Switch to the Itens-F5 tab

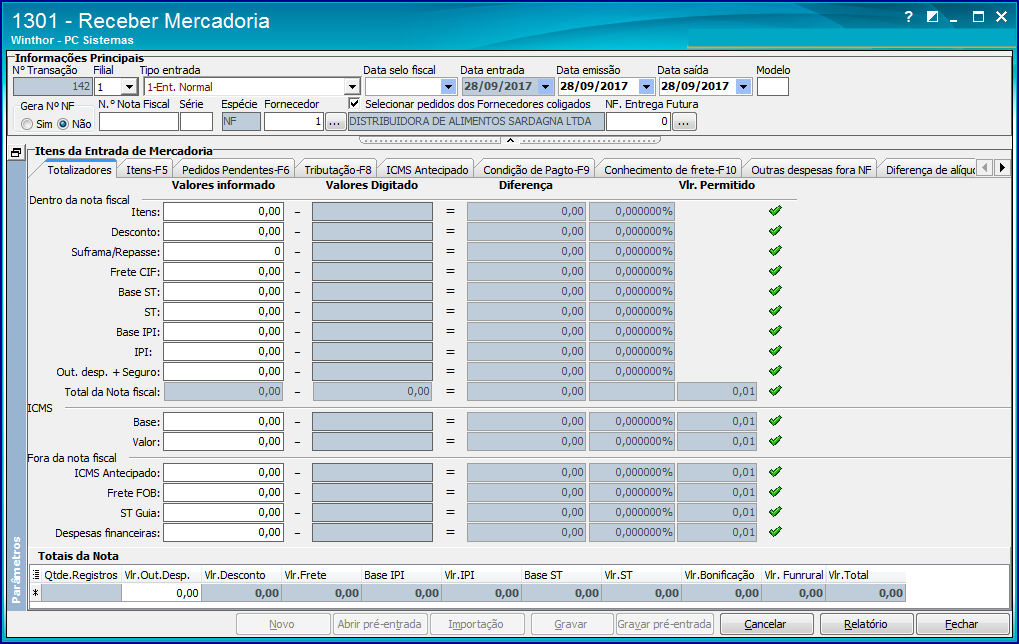point(146,170)
